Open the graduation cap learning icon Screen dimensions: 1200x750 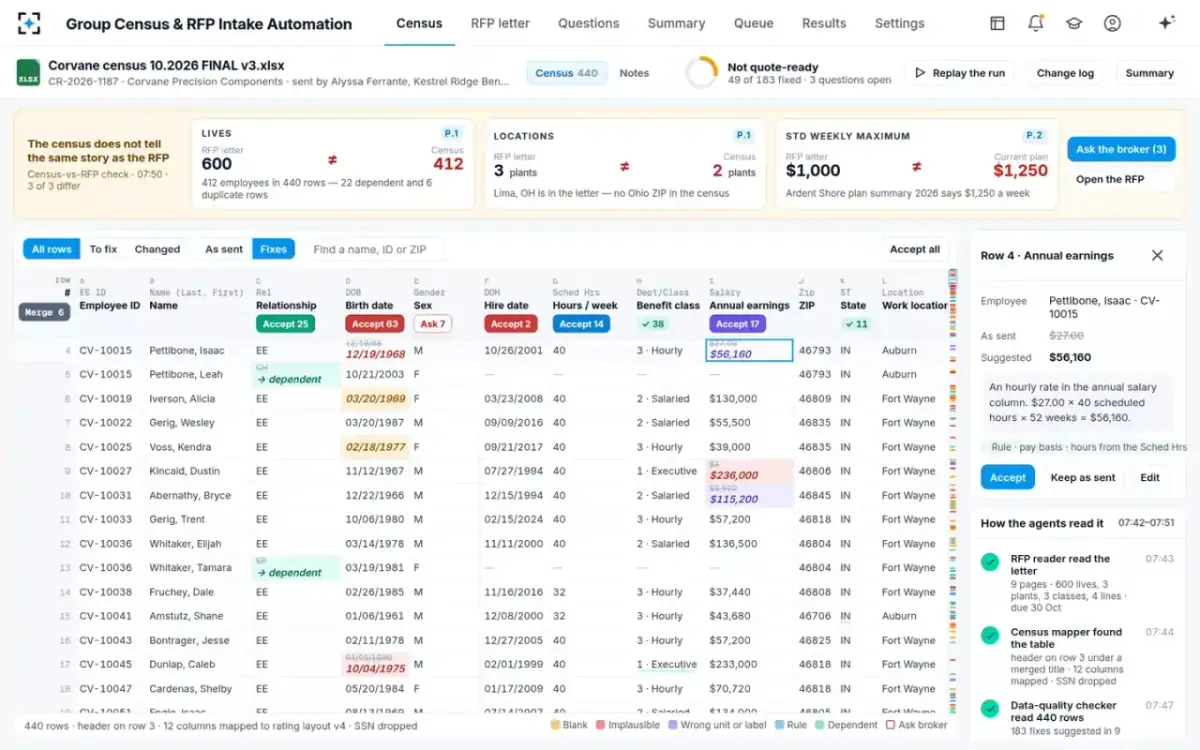1074,23
